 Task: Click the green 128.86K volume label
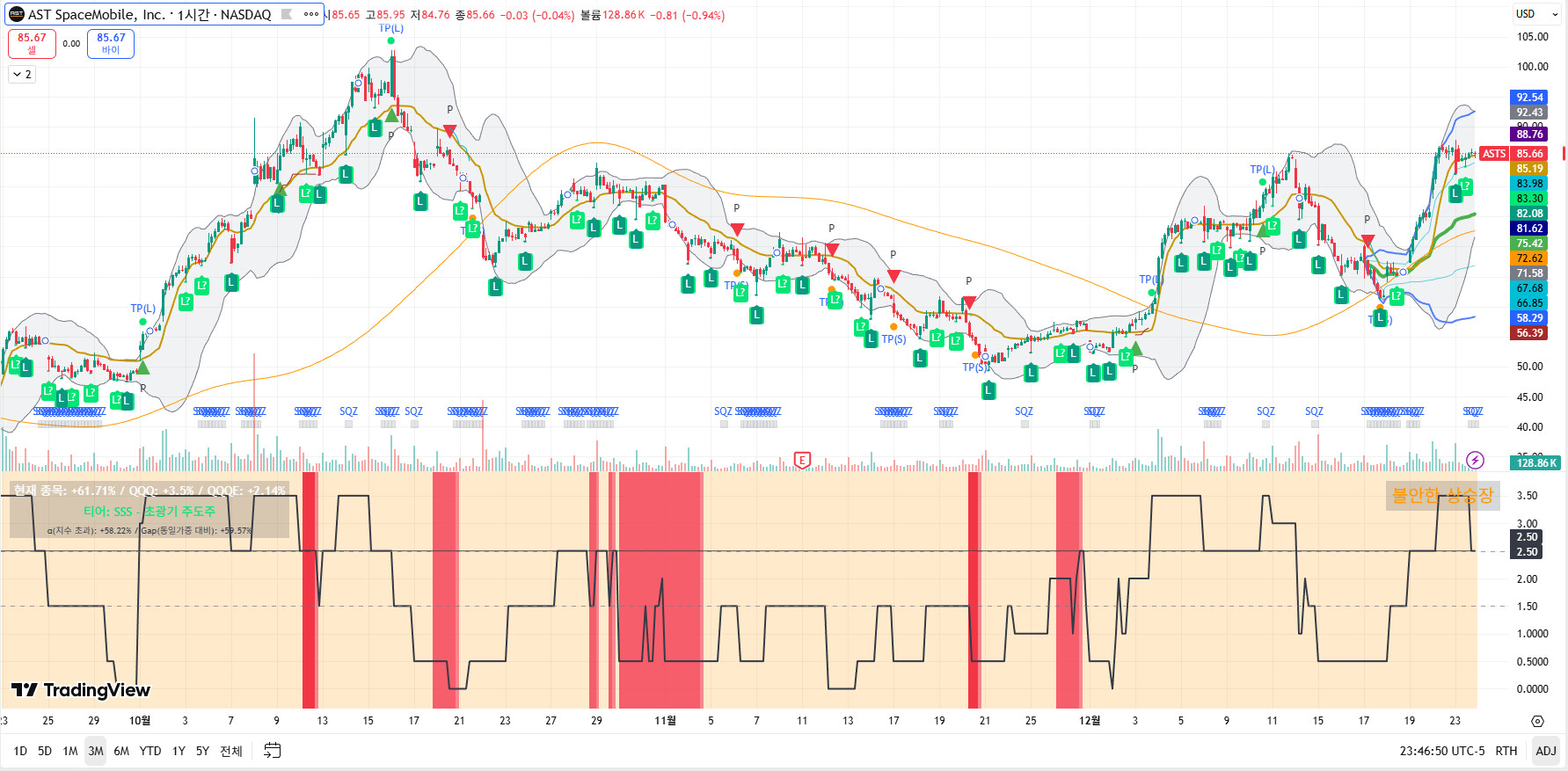(x=1535, y=462)
